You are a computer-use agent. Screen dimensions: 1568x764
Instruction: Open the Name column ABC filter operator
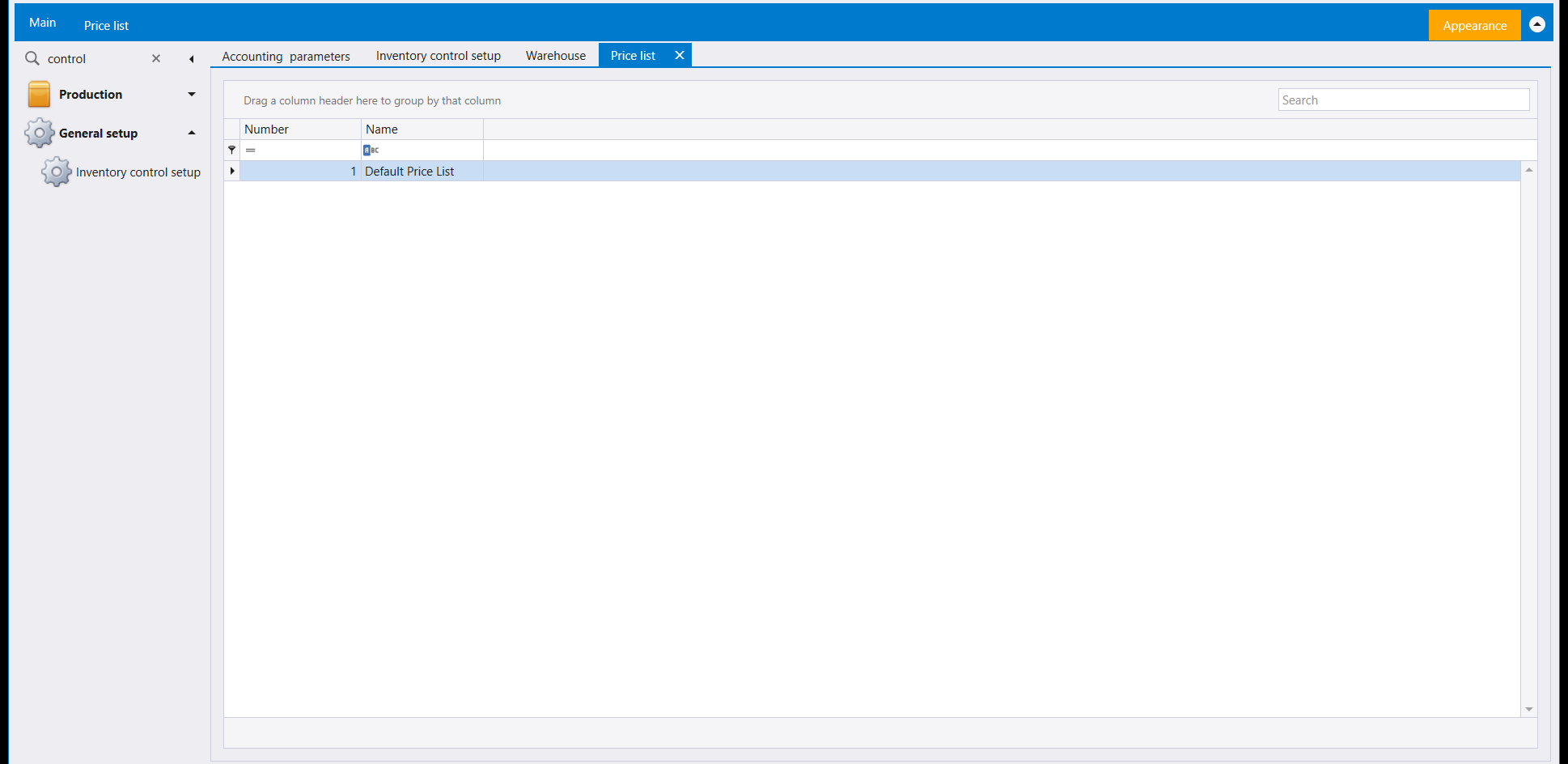pos(371,150)
